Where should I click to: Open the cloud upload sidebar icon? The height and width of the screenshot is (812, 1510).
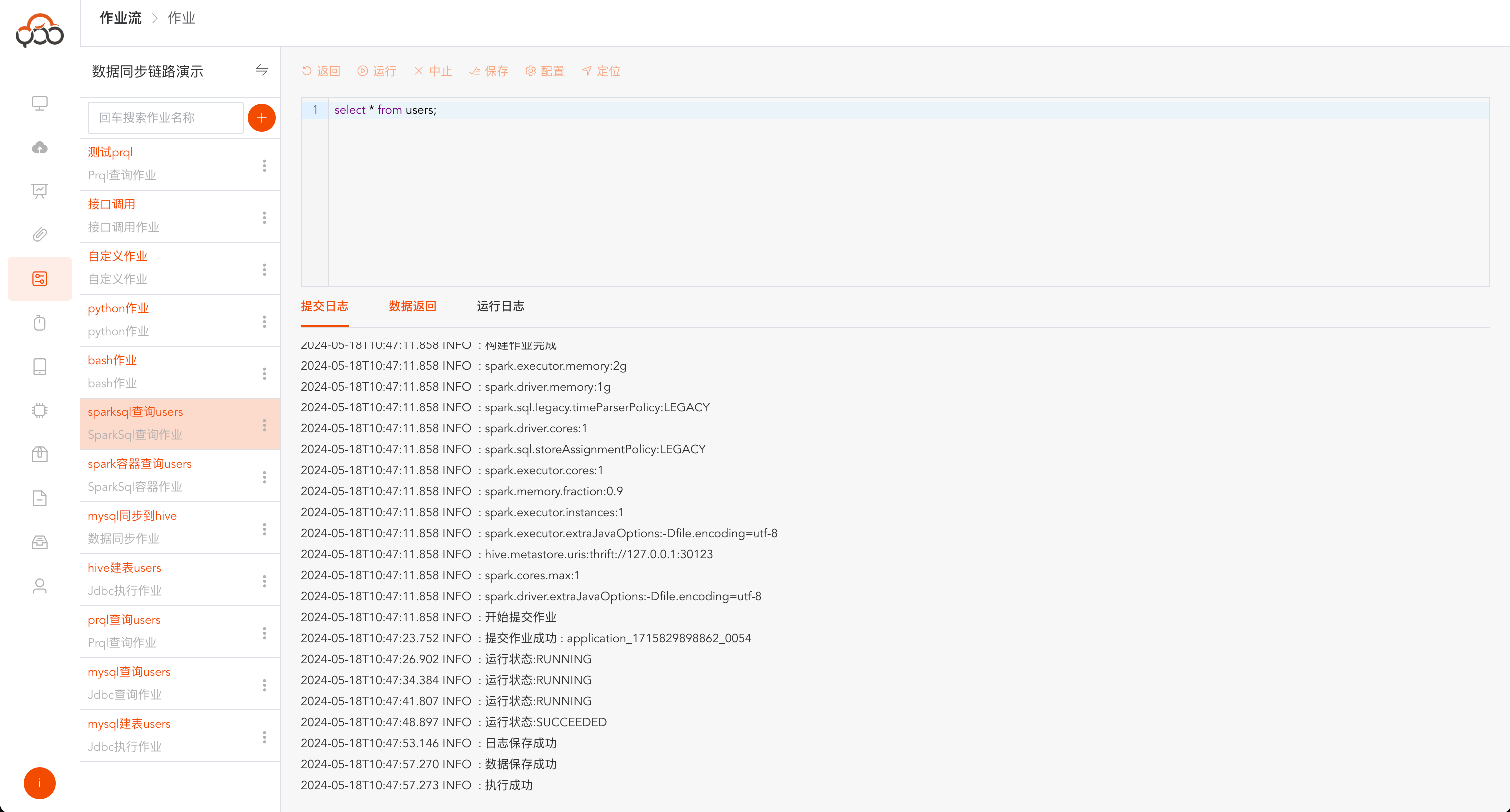[x=40, y=147]
